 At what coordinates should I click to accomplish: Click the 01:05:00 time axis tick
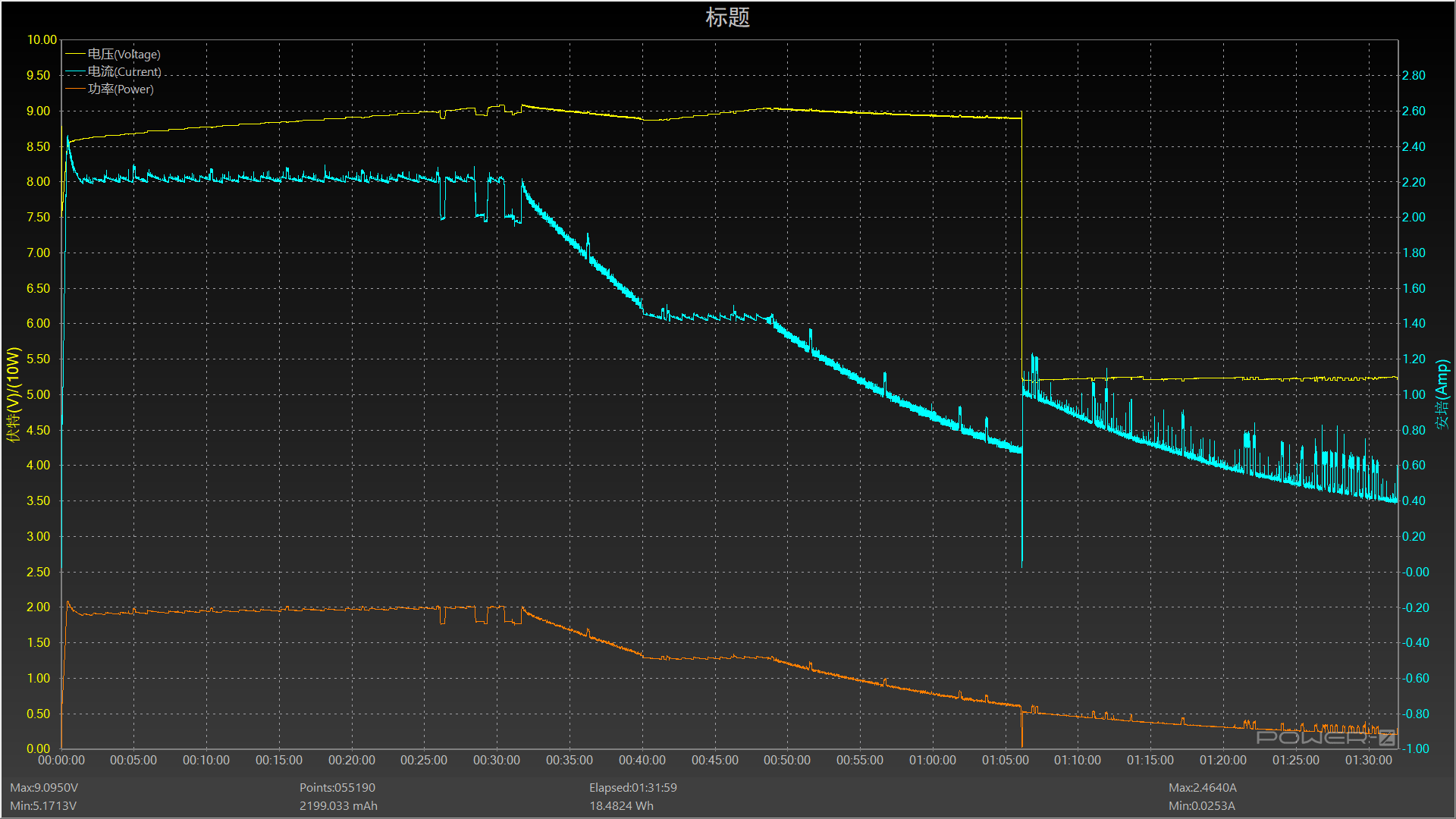pos(1006,760)
